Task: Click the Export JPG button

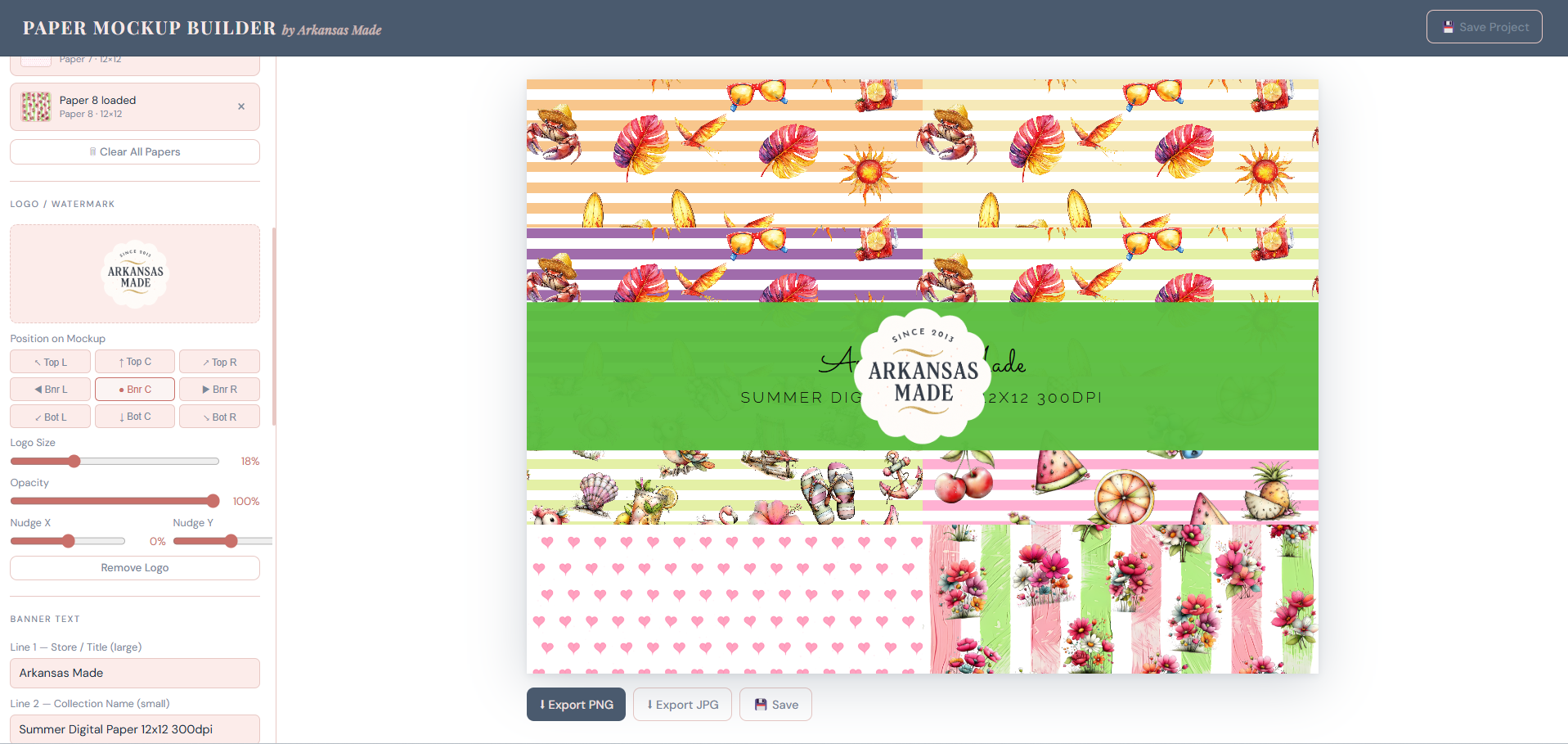Action: pos(682,705)
